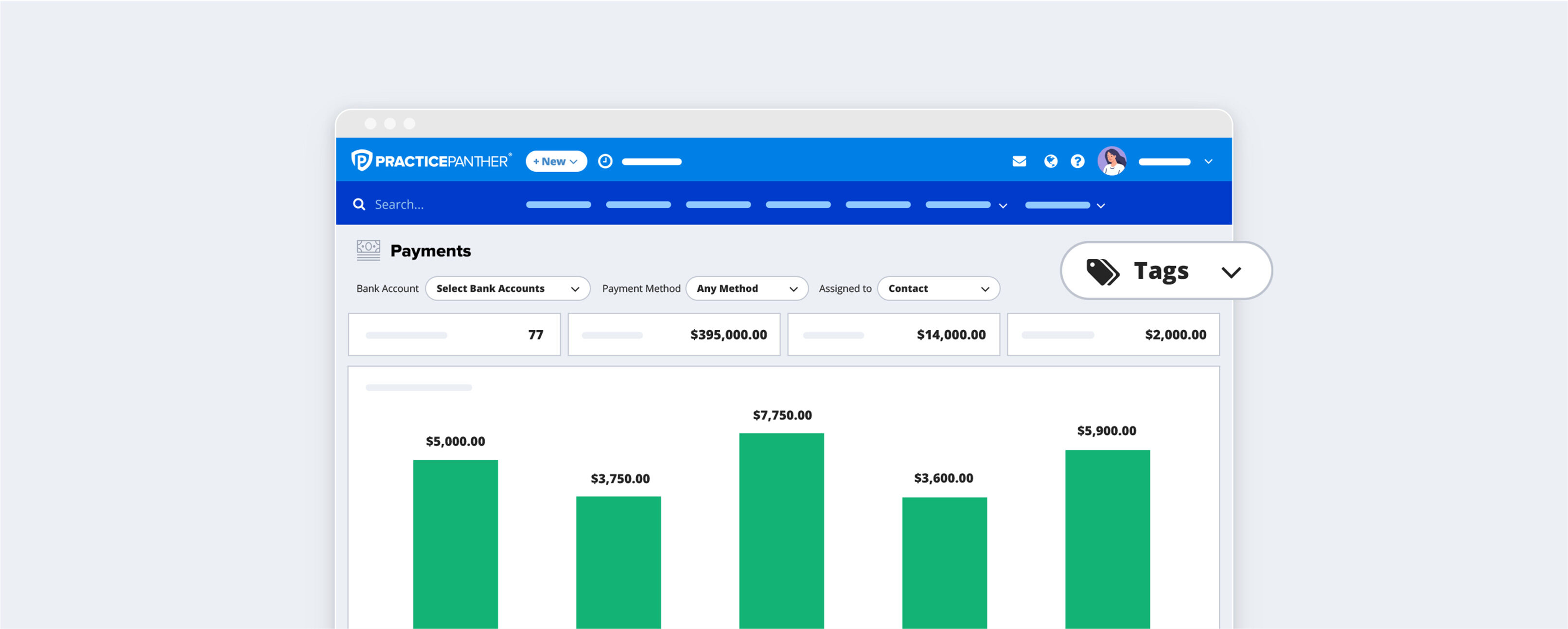
Task: Click the PracticePanther logo
Action: coord(431,161)
